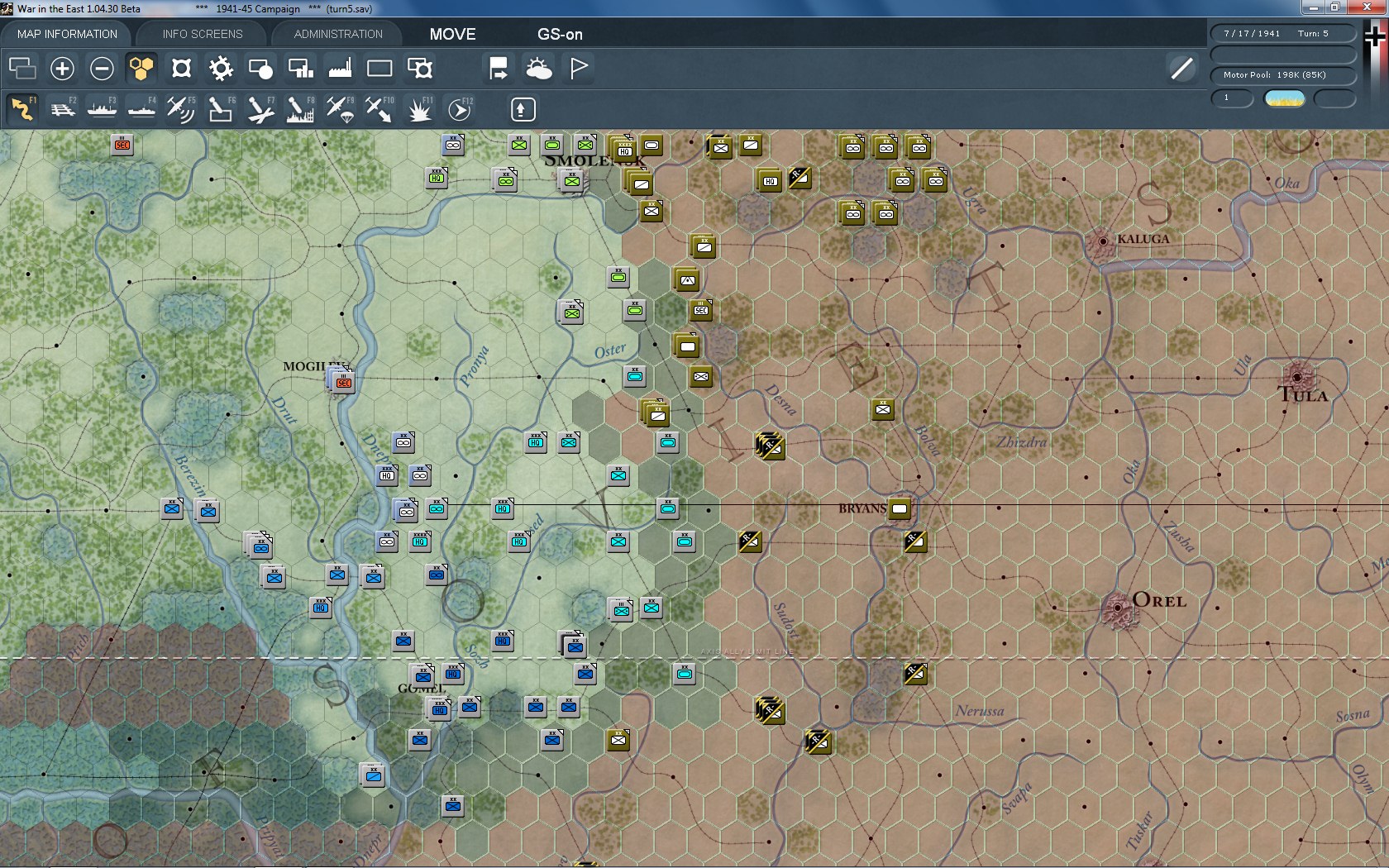Select Air Transfer mode (F10)
1389x868 pixels.
379,109
